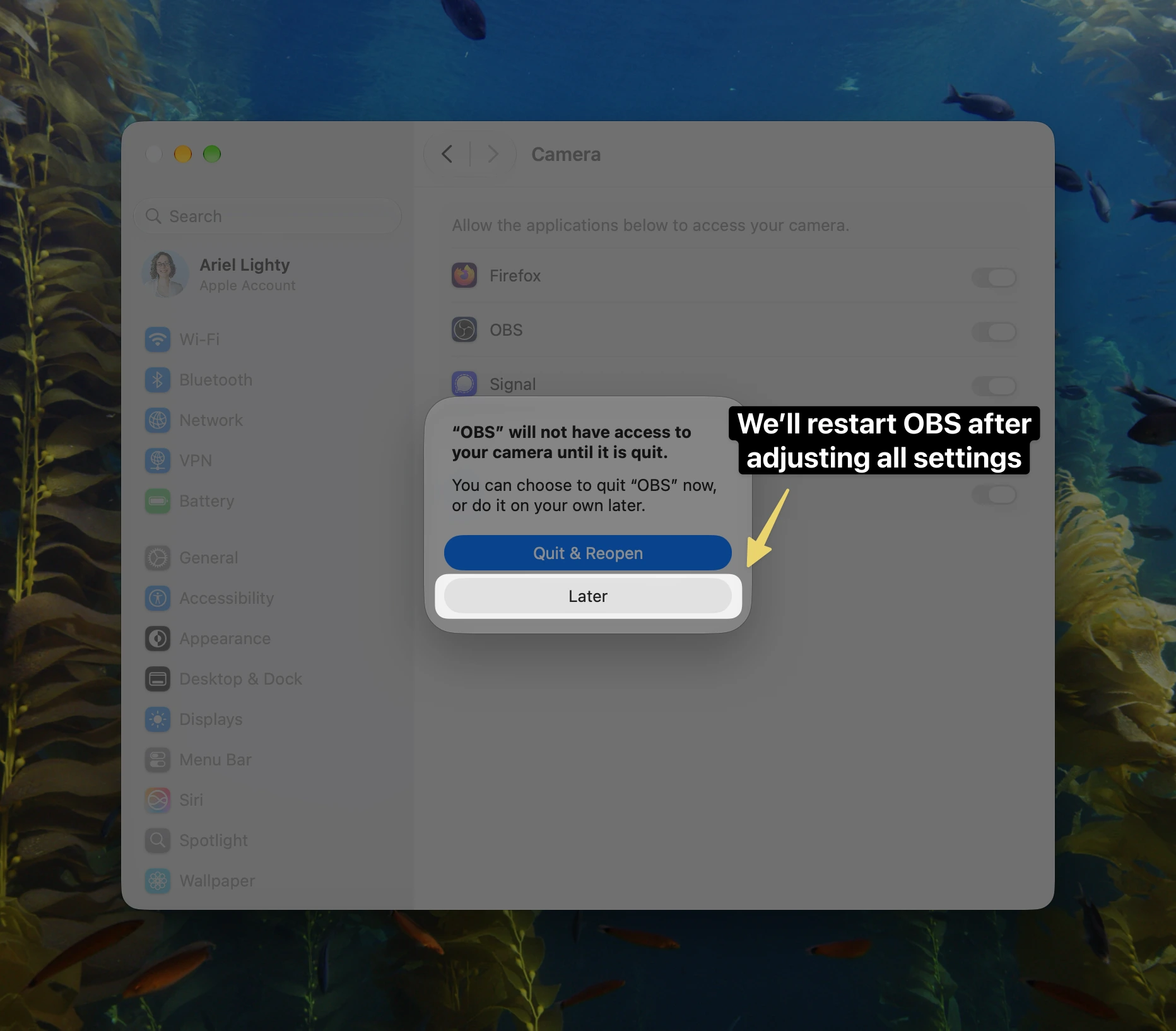Open the VPN sidebar icon

pyautogui.click(x=158, y=461)
